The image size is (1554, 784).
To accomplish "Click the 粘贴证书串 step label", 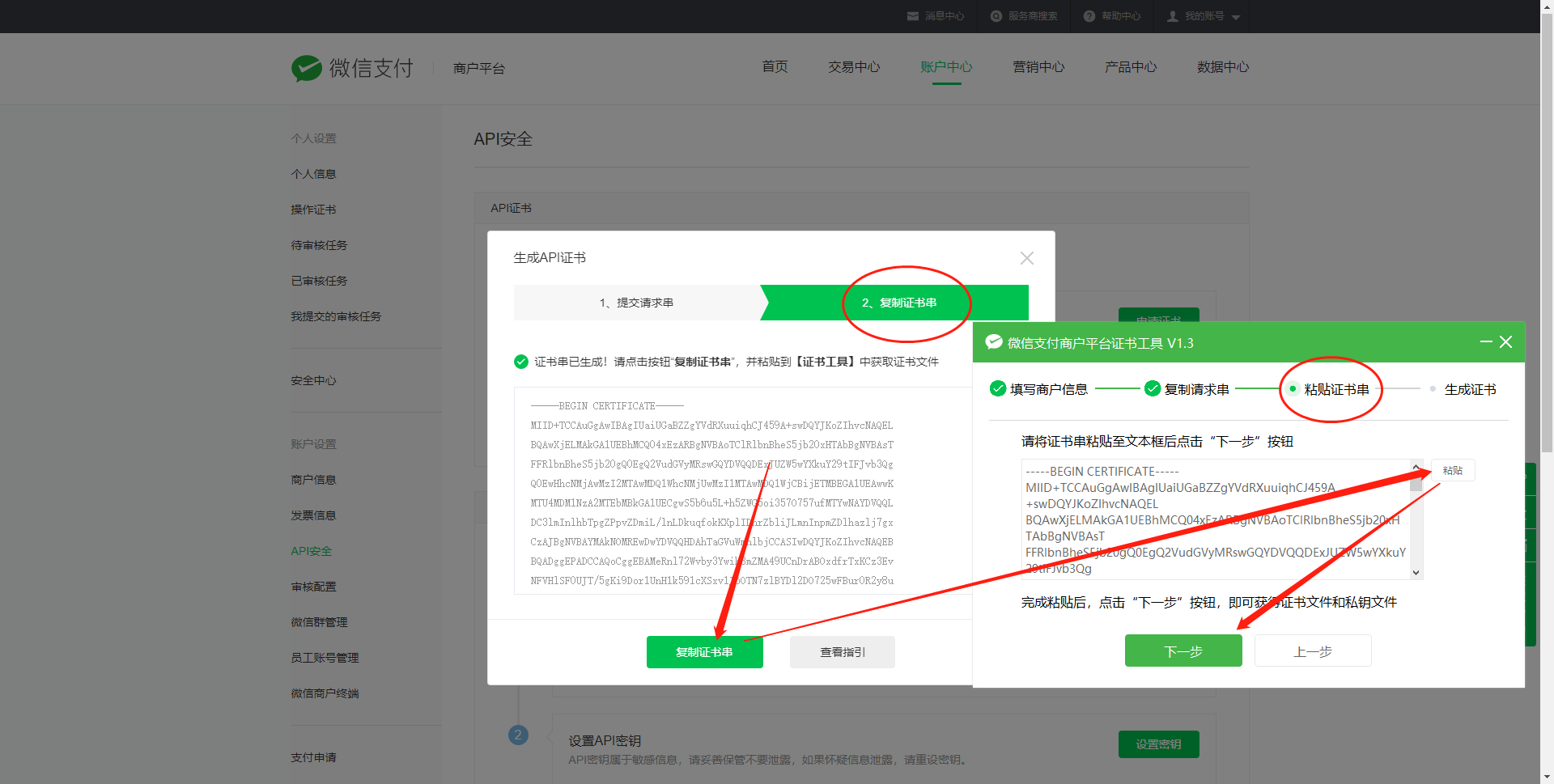I will 1336,390.
